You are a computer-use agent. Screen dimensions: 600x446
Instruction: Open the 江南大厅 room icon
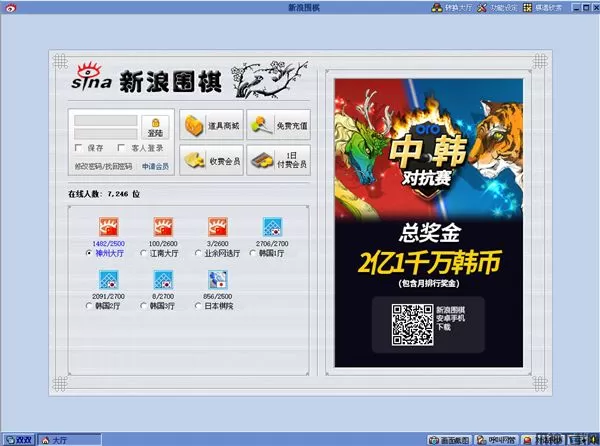click(163, 227)
